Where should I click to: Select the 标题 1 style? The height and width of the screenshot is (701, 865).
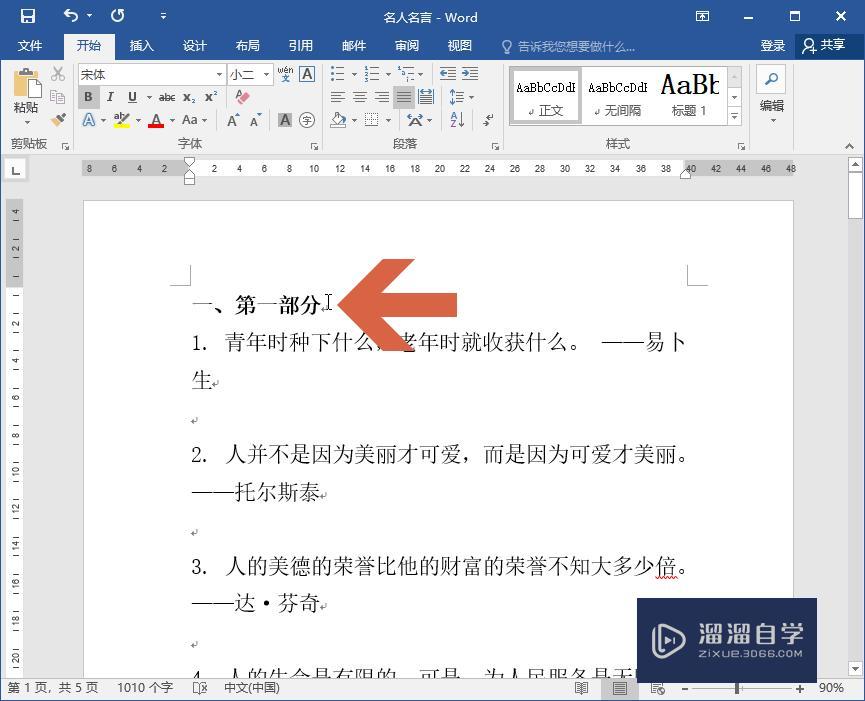tap(690, 96)
